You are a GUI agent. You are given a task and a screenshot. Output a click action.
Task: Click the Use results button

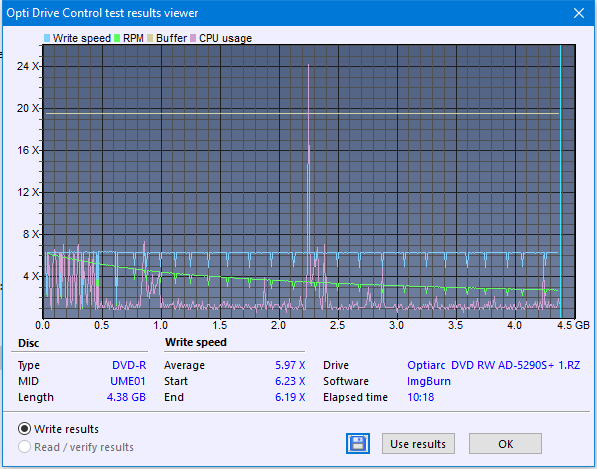(418, 444)
